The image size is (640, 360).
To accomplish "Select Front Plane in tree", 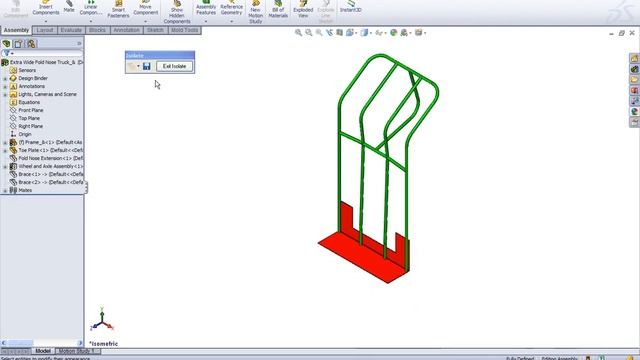I will click(x=31, y=110).
